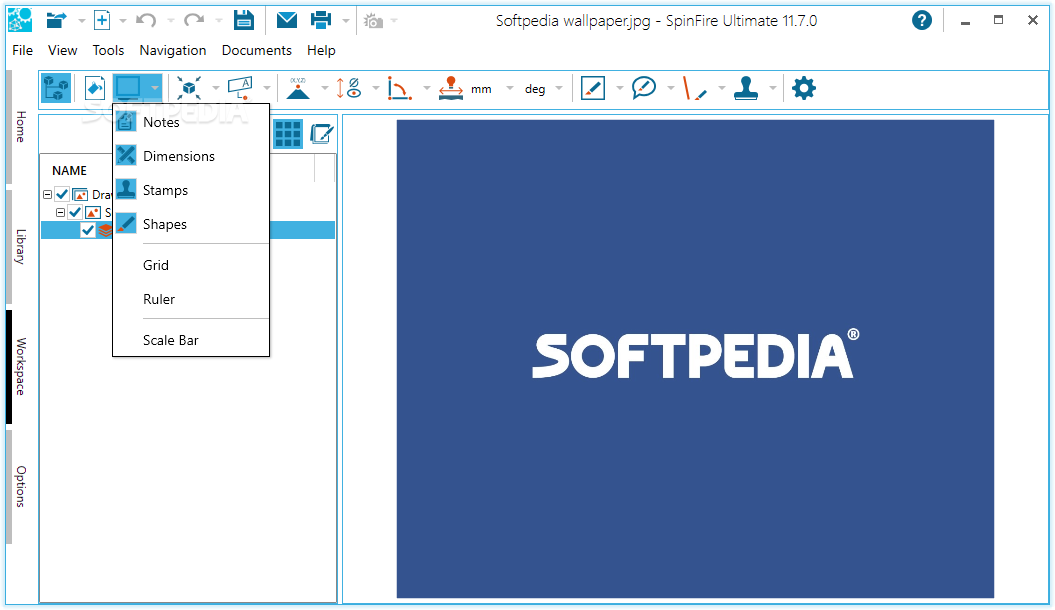
Task: Select the diameter distance measurement icon
Action: click(x=349, y=88)
